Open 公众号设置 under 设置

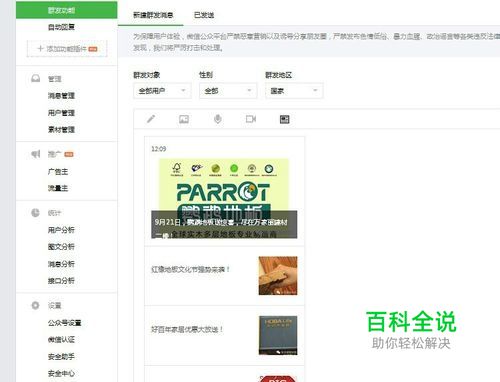coord(65,323)
